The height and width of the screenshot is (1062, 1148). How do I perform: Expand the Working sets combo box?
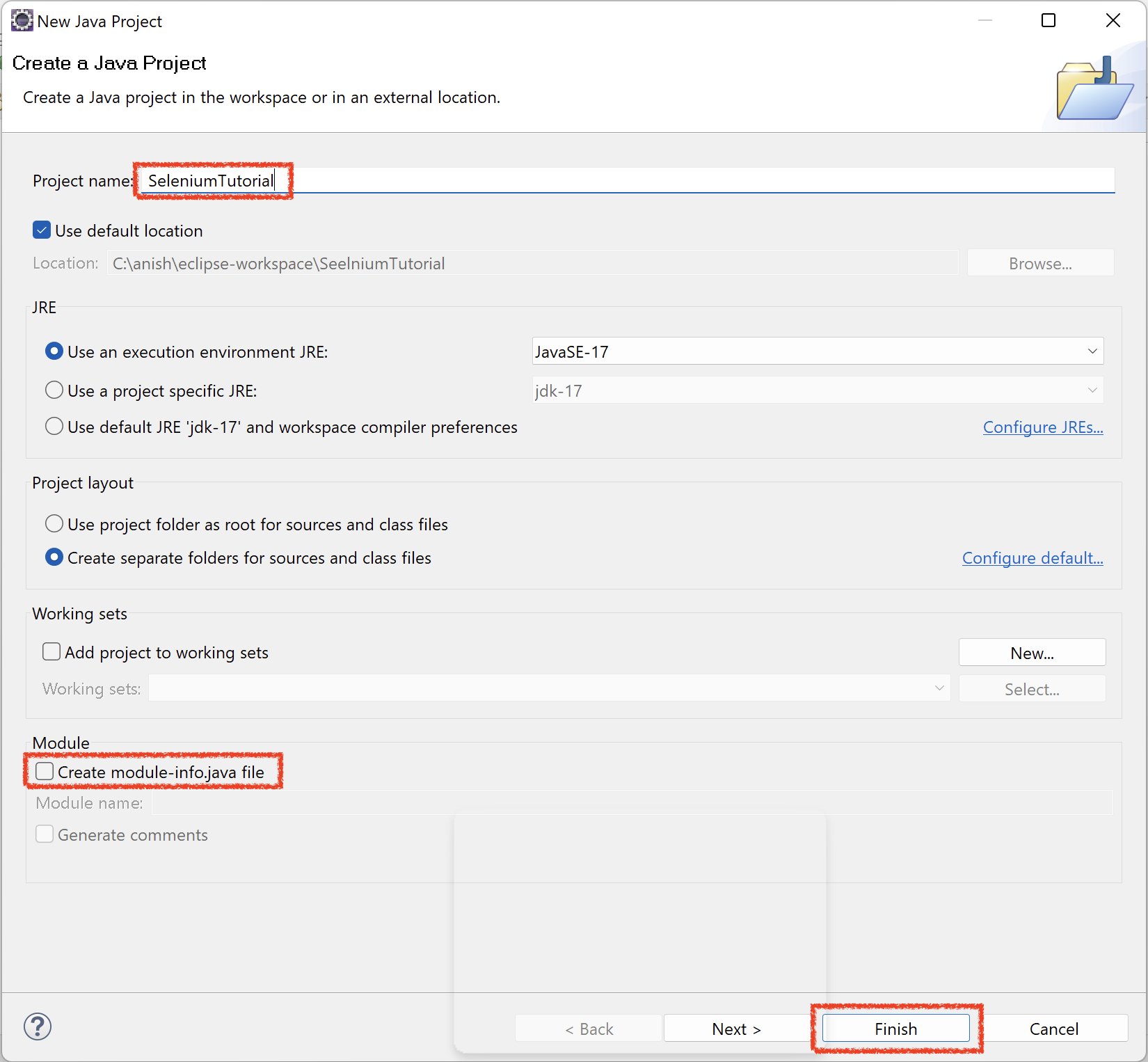pos(549,688)
